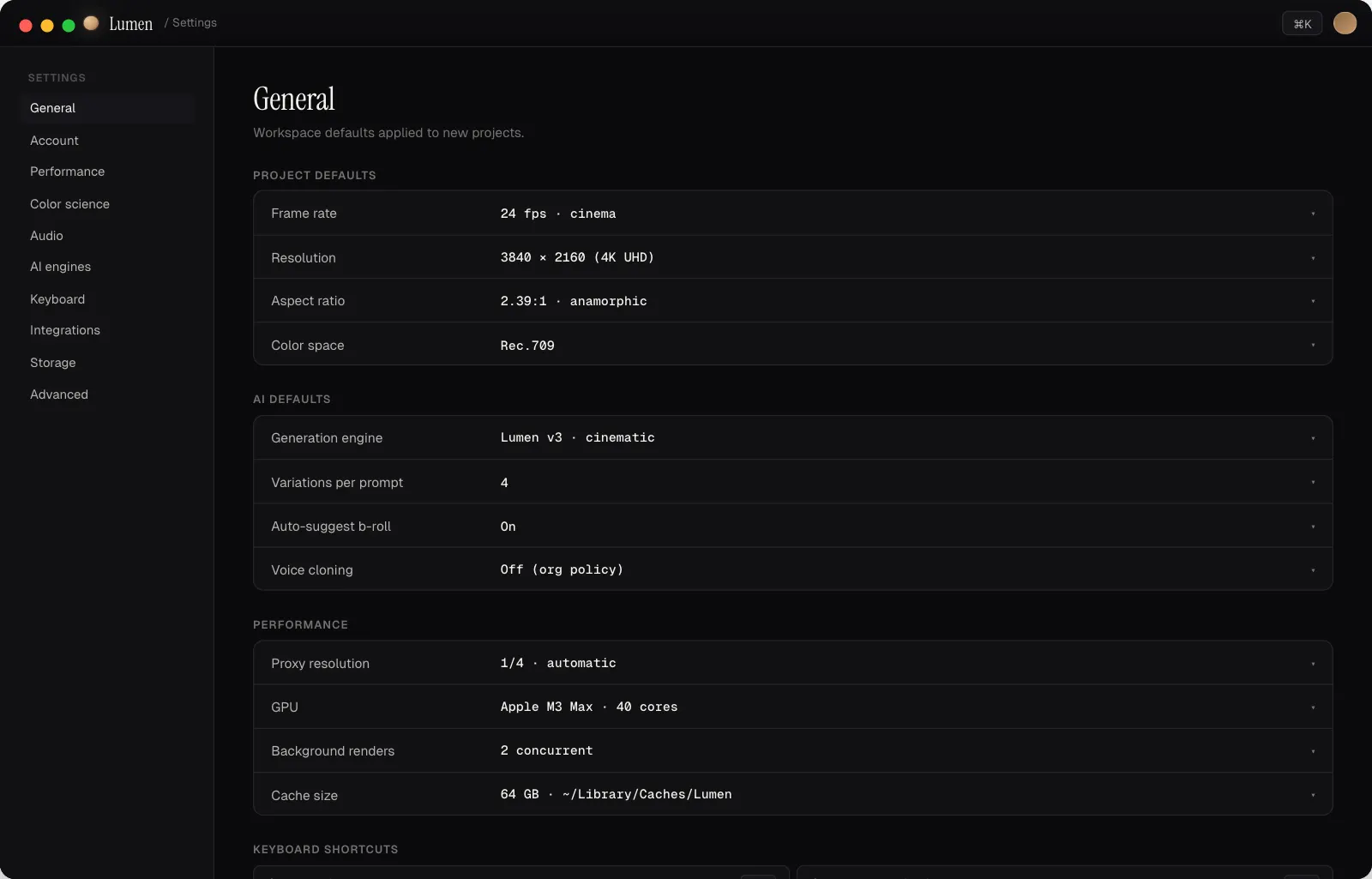Expand the Frame rate dropdown arrow

(1313, 214)
